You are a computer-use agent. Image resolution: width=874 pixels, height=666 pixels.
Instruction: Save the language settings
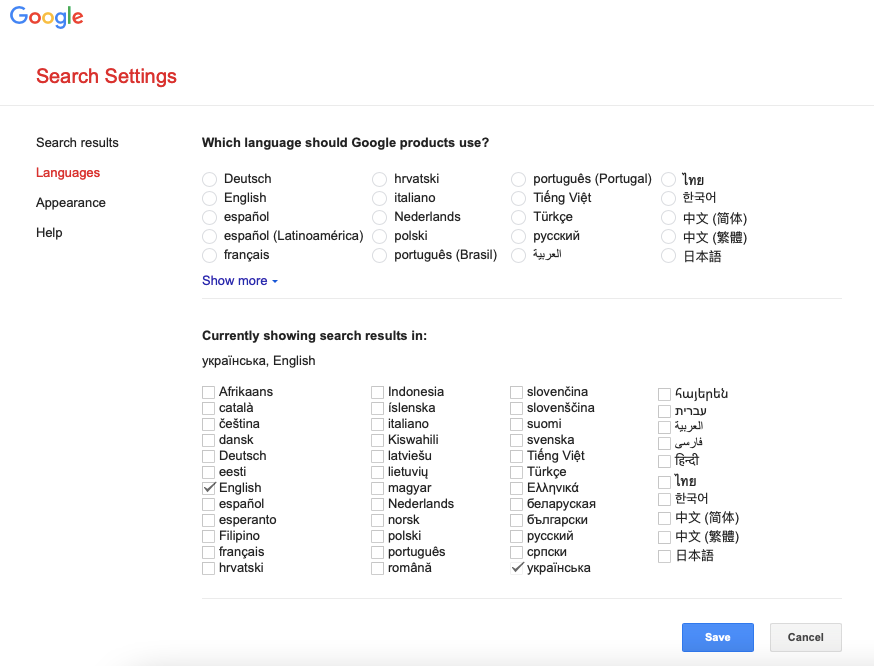click(x=717, y=637)
